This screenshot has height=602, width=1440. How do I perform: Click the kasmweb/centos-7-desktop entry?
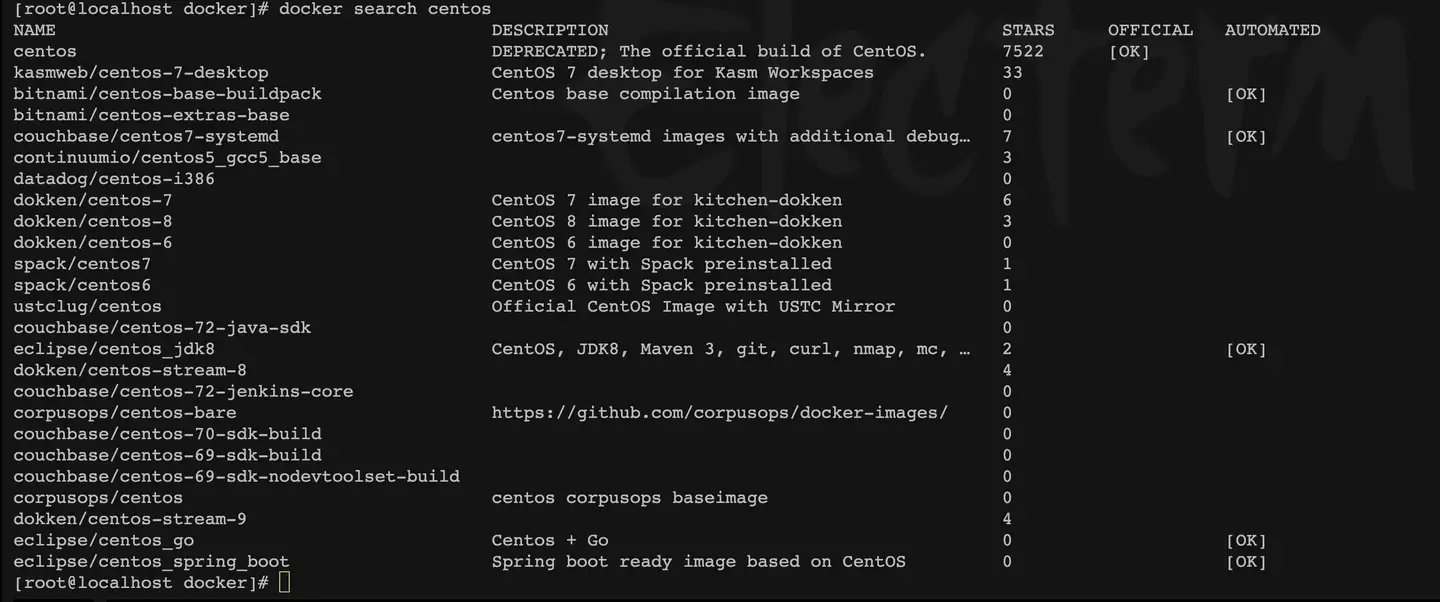(x=141, y=73)
